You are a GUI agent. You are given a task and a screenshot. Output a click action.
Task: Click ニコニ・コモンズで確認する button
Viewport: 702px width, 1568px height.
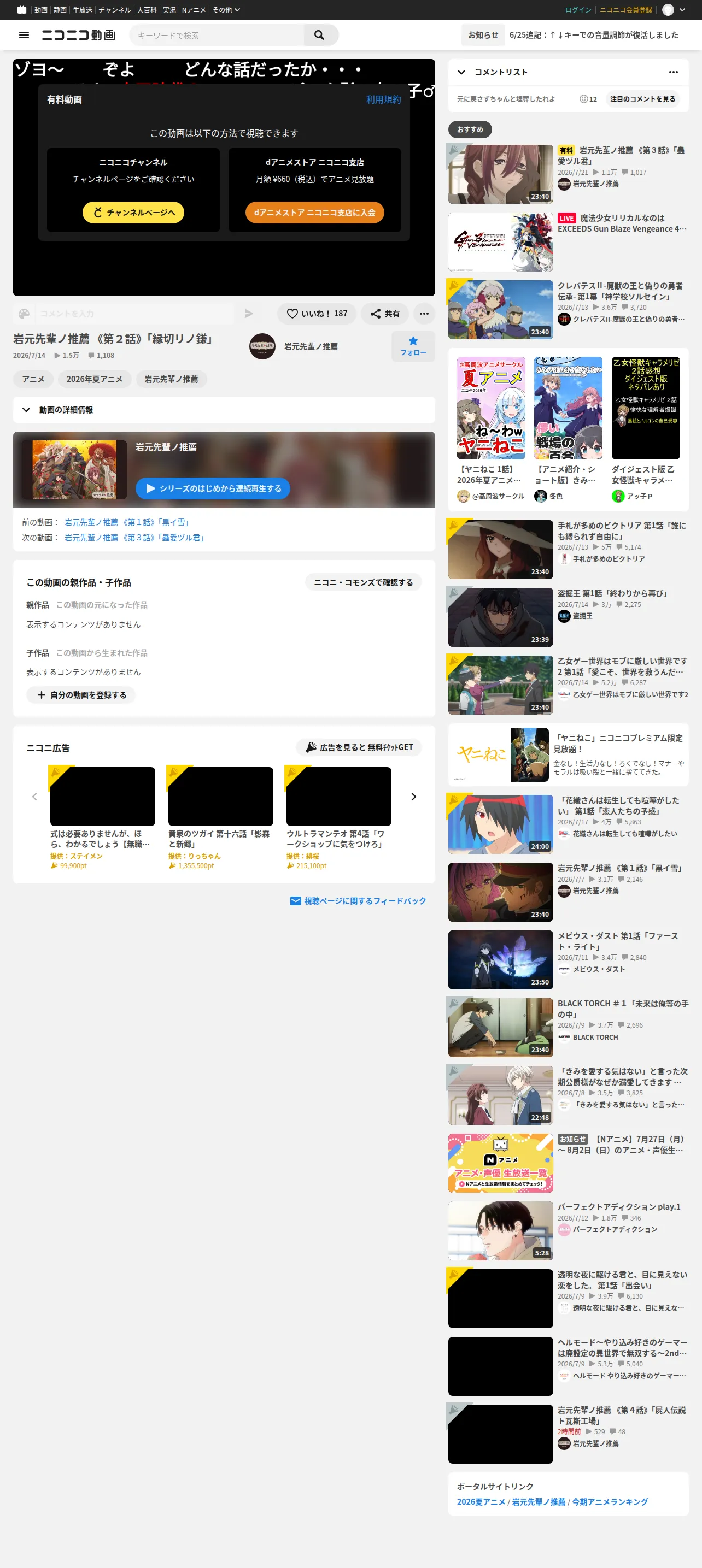[363, 582]
